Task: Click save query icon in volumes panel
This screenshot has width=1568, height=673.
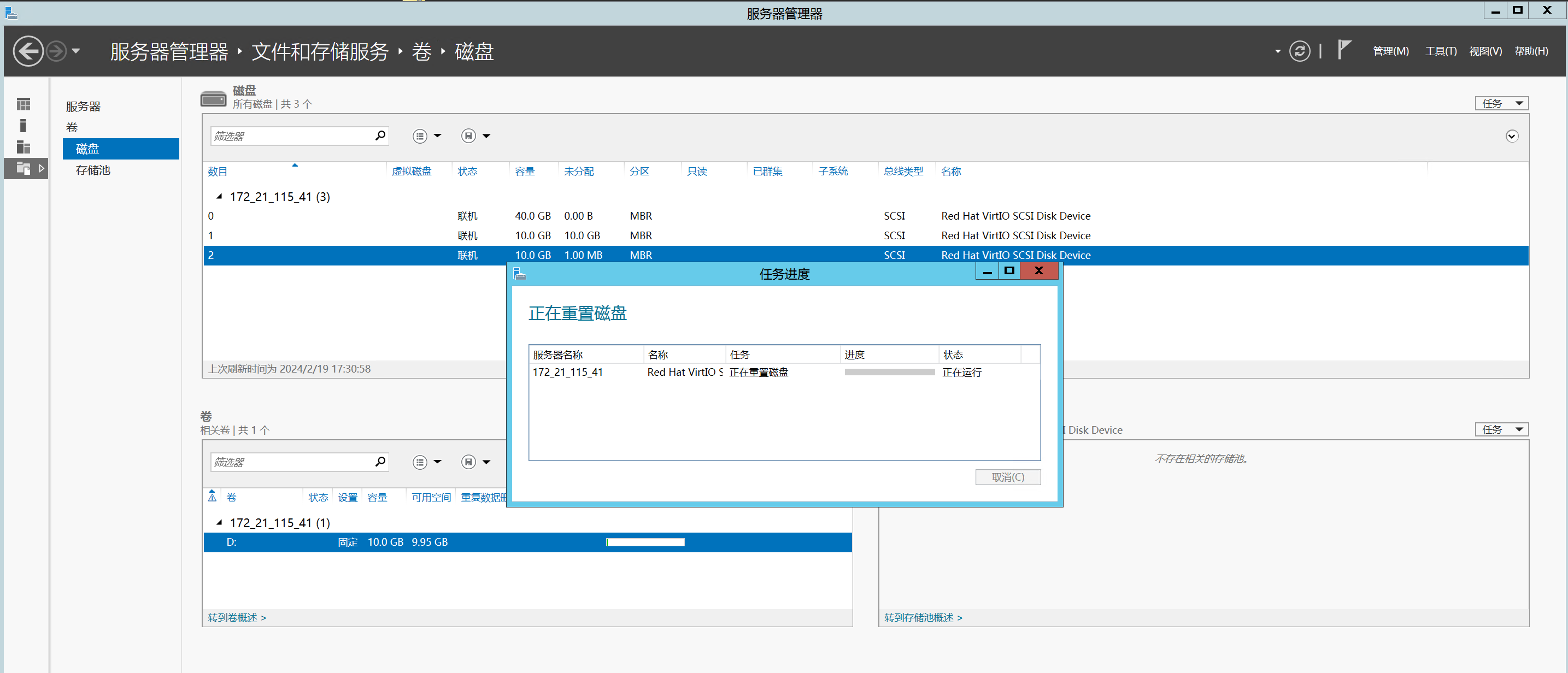Action: 468,463
